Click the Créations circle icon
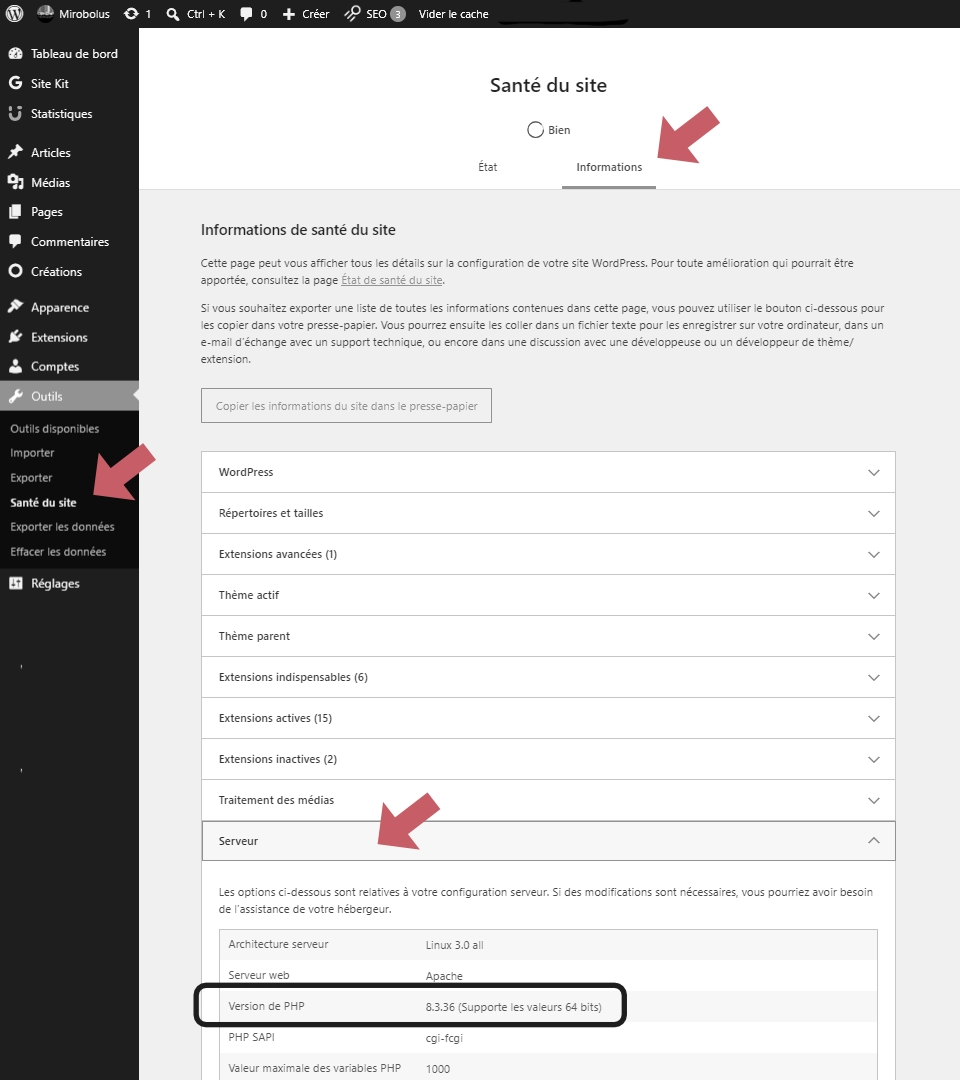The image size is (960, 1080). 15,271
